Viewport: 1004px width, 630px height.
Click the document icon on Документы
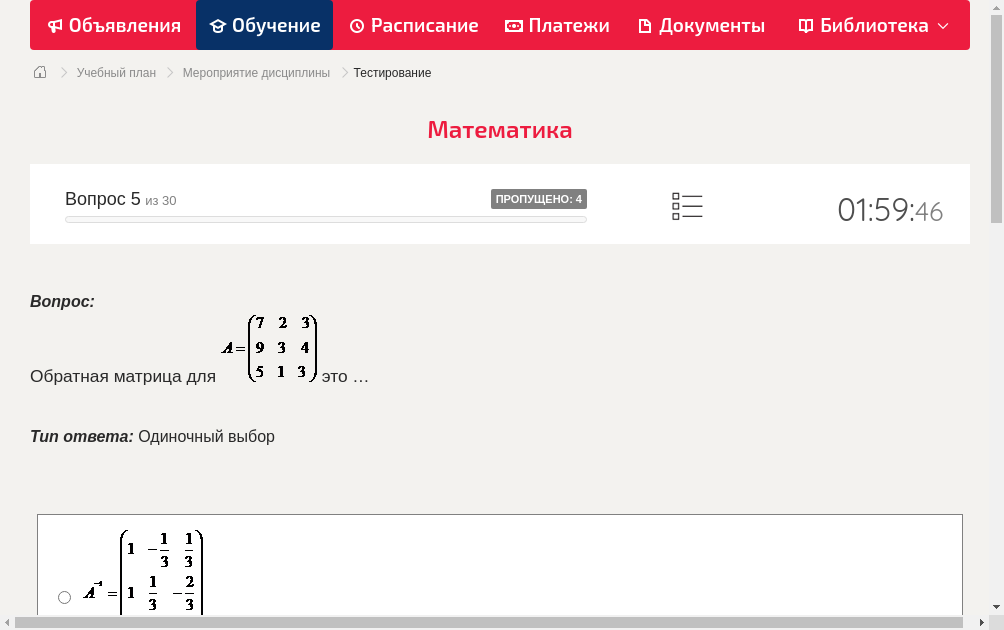(x=644, y=25)
